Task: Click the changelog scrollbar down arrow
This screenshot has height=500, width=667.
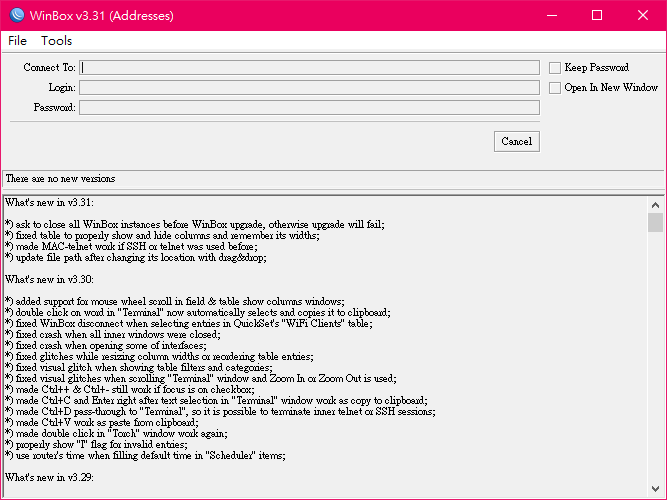Action: coord(656,489)
